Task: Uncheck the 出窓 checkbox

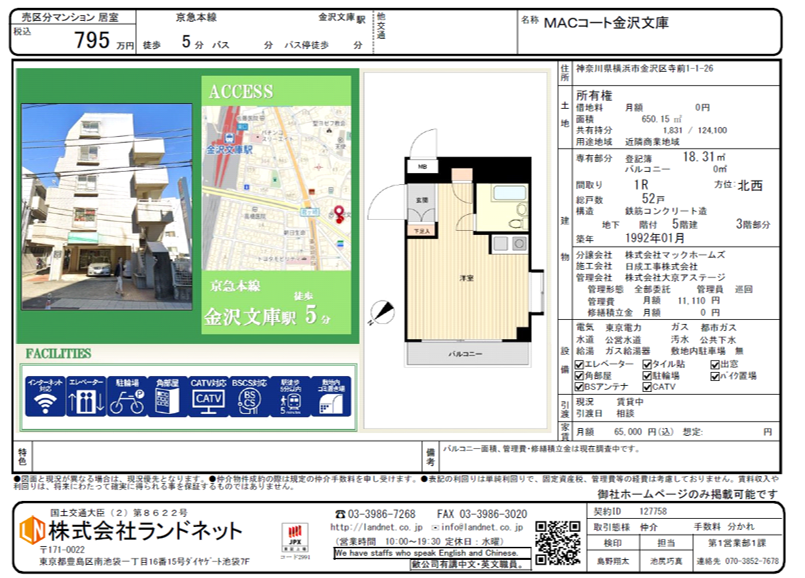Action: pyautogui.click(x=714, y=364)
